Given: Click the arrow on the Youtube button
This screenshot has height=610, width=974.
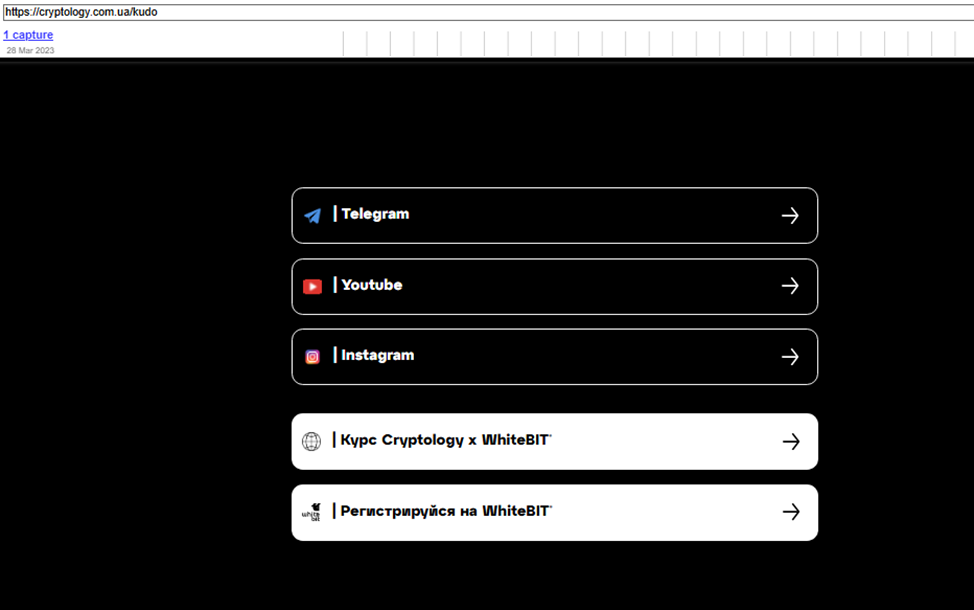Looking at the screenshot, I should [x=790, y=286].
